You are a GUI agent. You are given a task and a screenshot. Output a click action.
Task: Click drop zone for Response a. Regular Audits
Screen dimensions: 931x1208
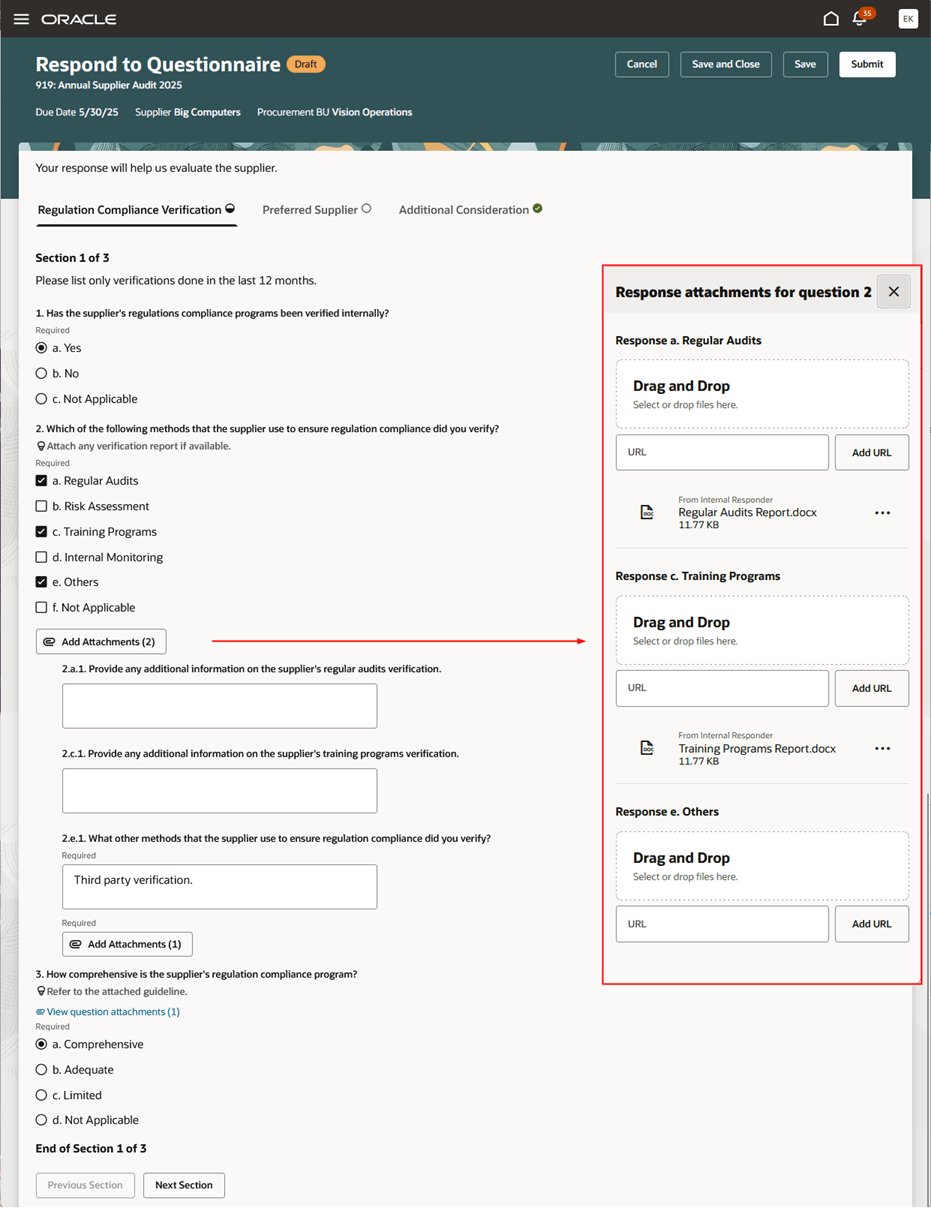762,394
